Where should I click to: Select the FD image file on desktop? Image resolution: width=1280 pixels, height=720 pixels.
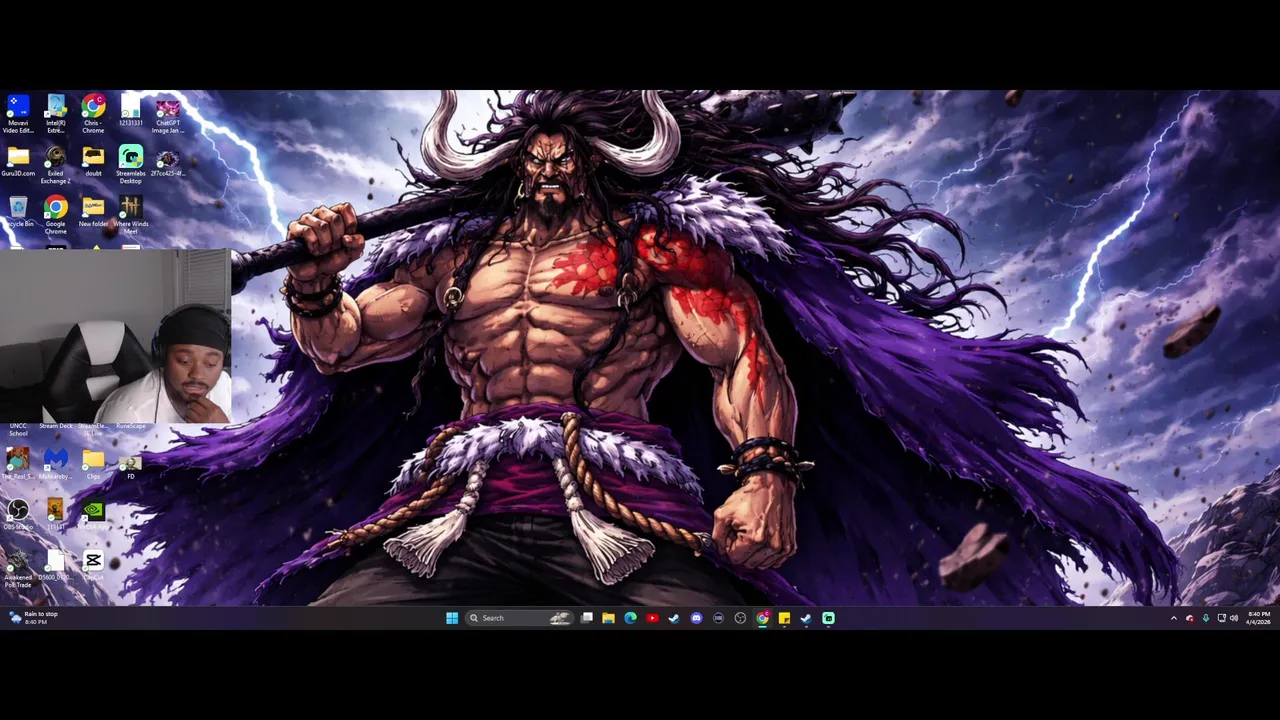[x=130, y=466]
